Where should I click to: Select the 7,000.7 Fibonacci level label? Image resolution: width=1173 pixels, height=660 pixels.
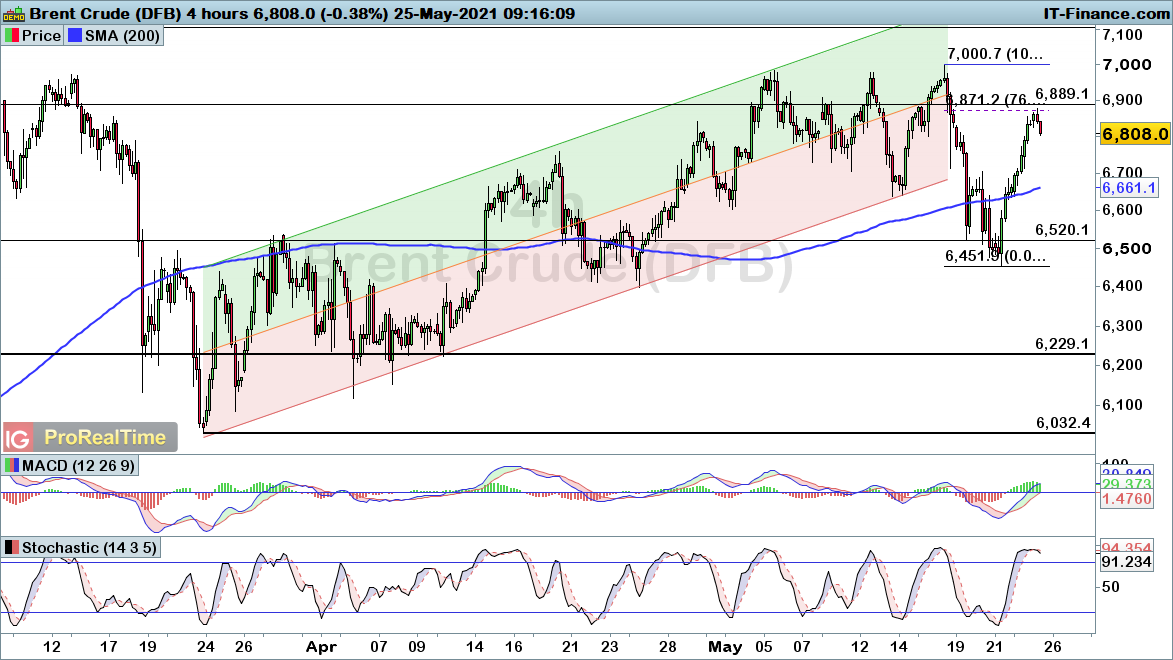point(996,54)
